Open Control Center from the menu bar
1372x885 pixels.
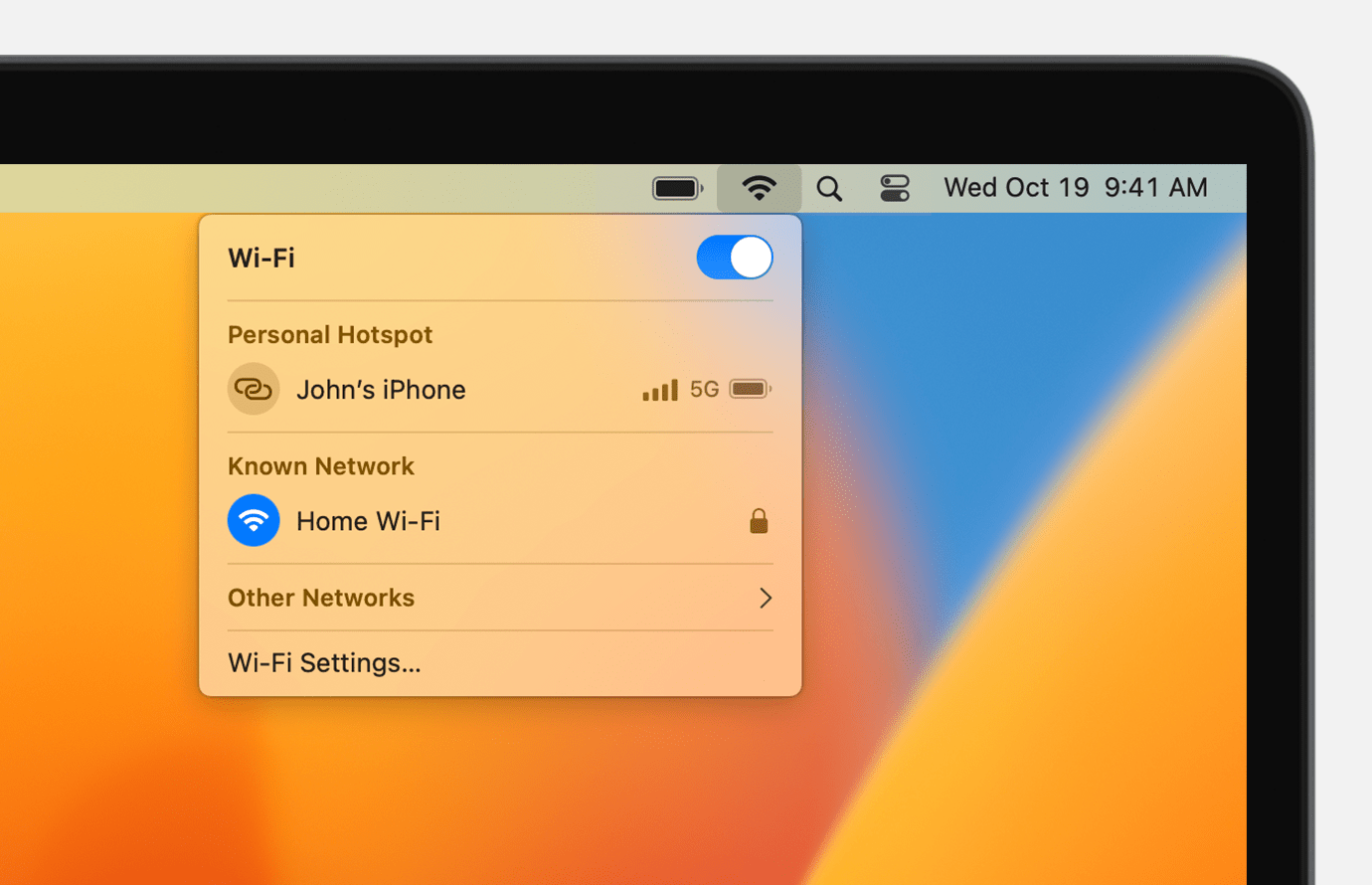coord(894,187)
